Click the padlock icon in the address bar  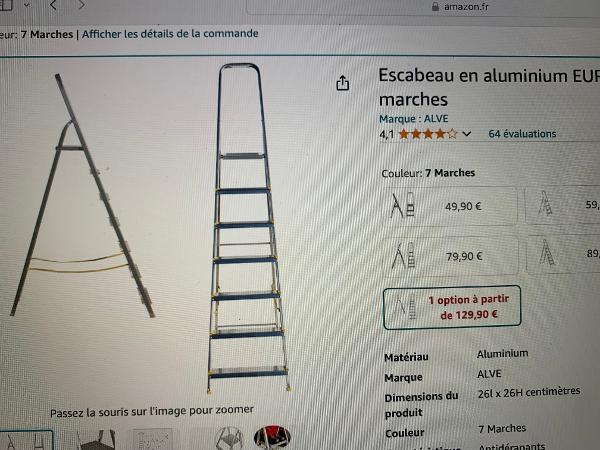435,7
